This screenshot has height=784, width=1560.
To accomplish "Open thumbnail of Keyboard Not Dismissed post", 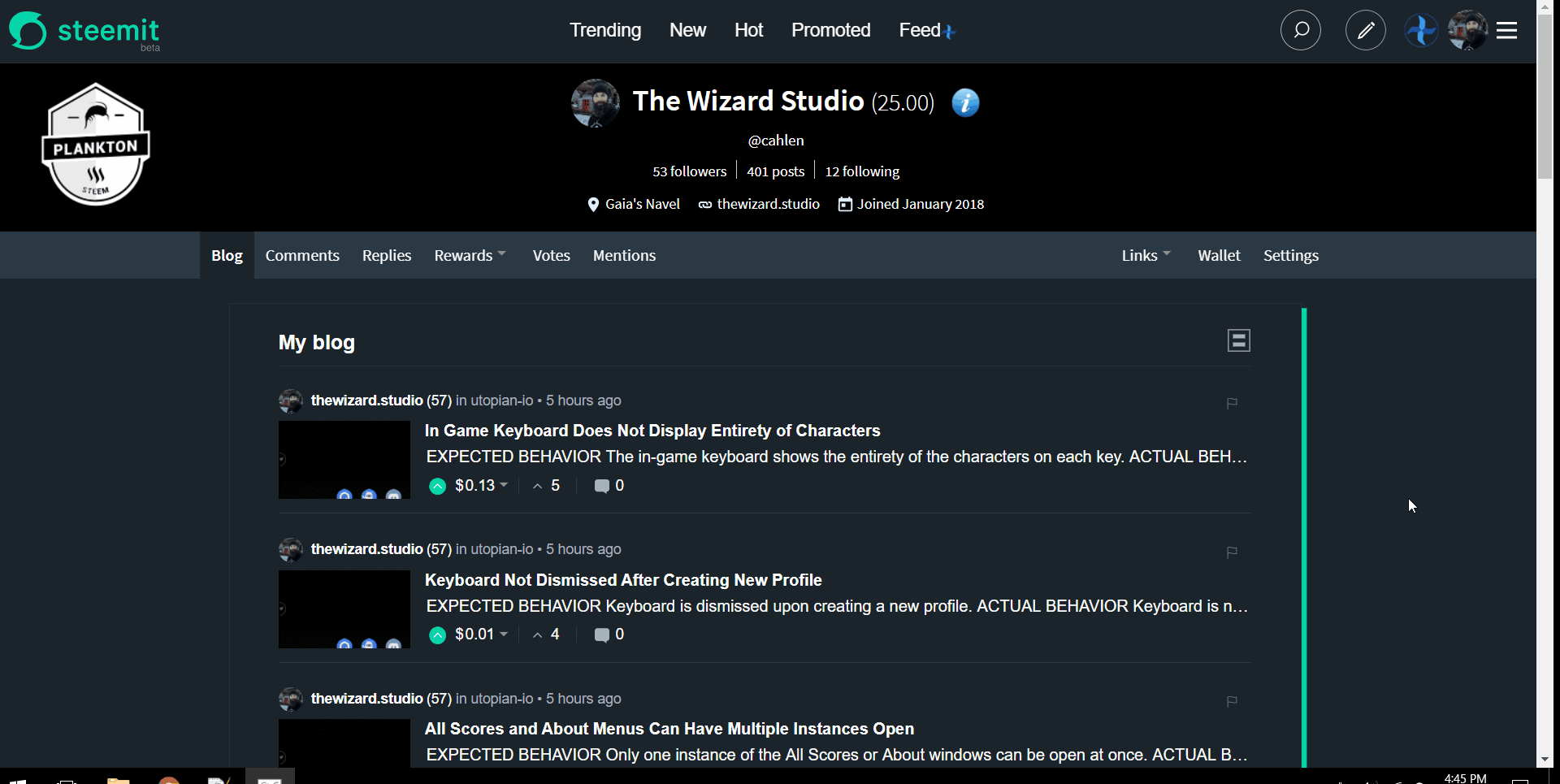I will pos(344,609).
